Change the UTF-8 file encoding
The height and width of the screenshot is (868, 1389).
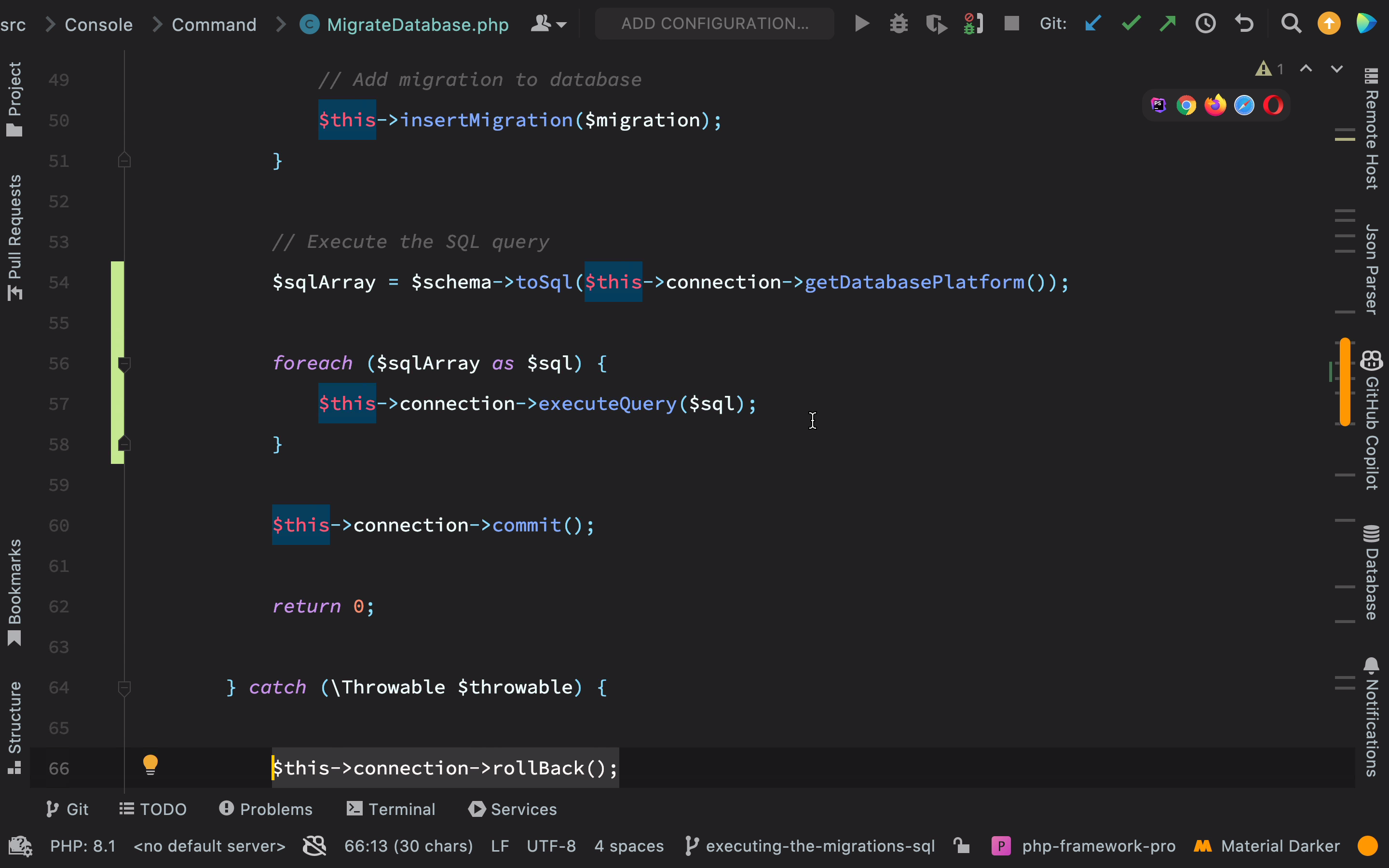(551, 846)
